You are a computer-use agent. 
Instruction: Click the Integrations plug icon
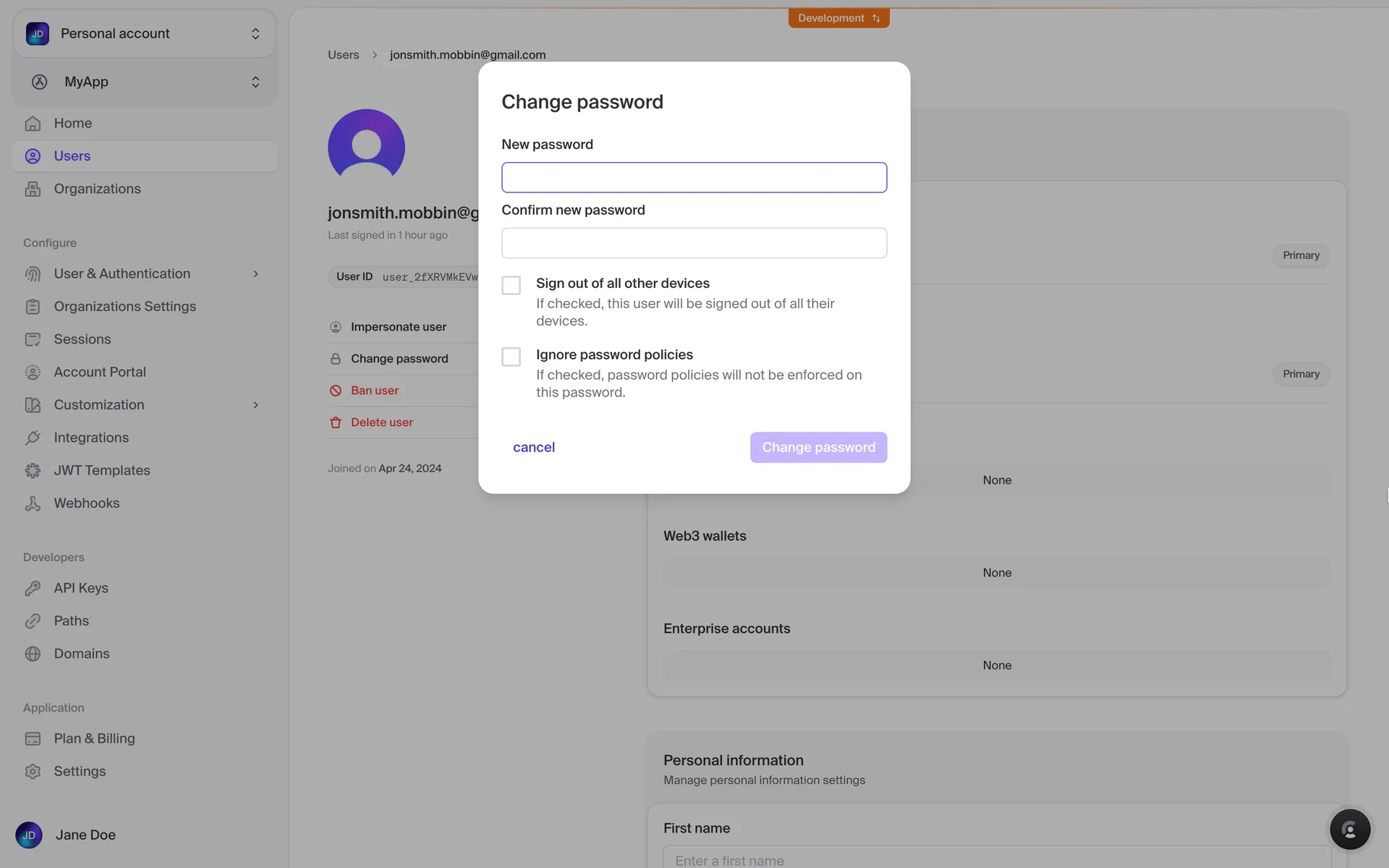pyautogui.click(x=33, y=438)
